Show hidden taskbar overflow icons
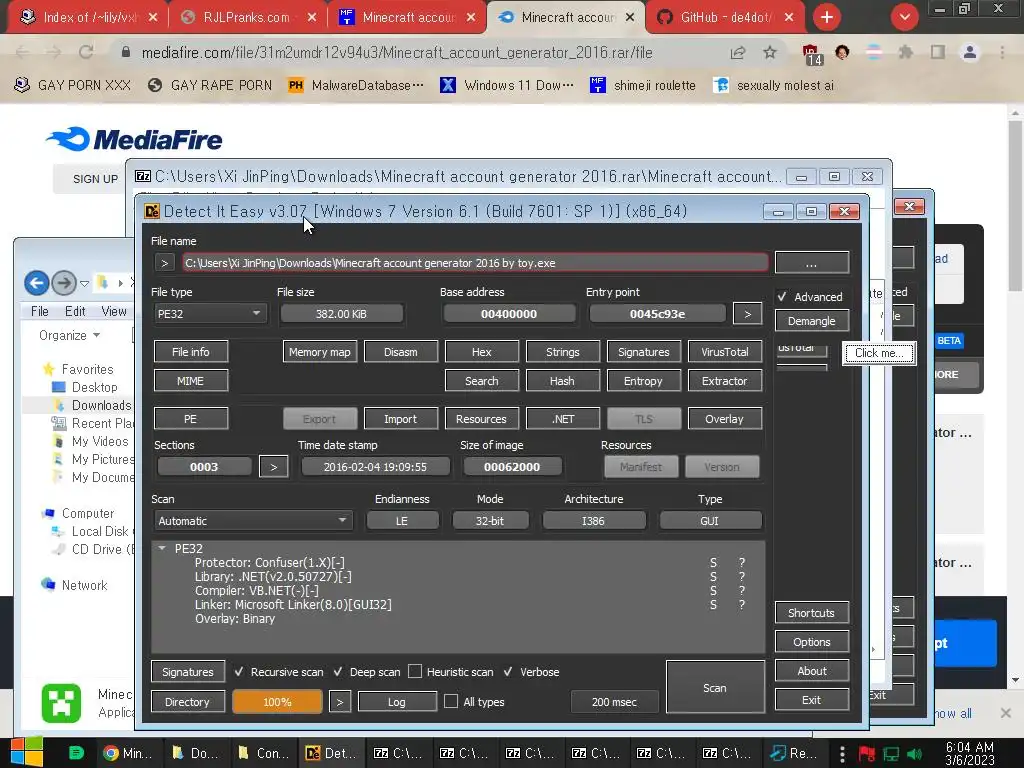 pyautogui.click(x=842, y=754)
